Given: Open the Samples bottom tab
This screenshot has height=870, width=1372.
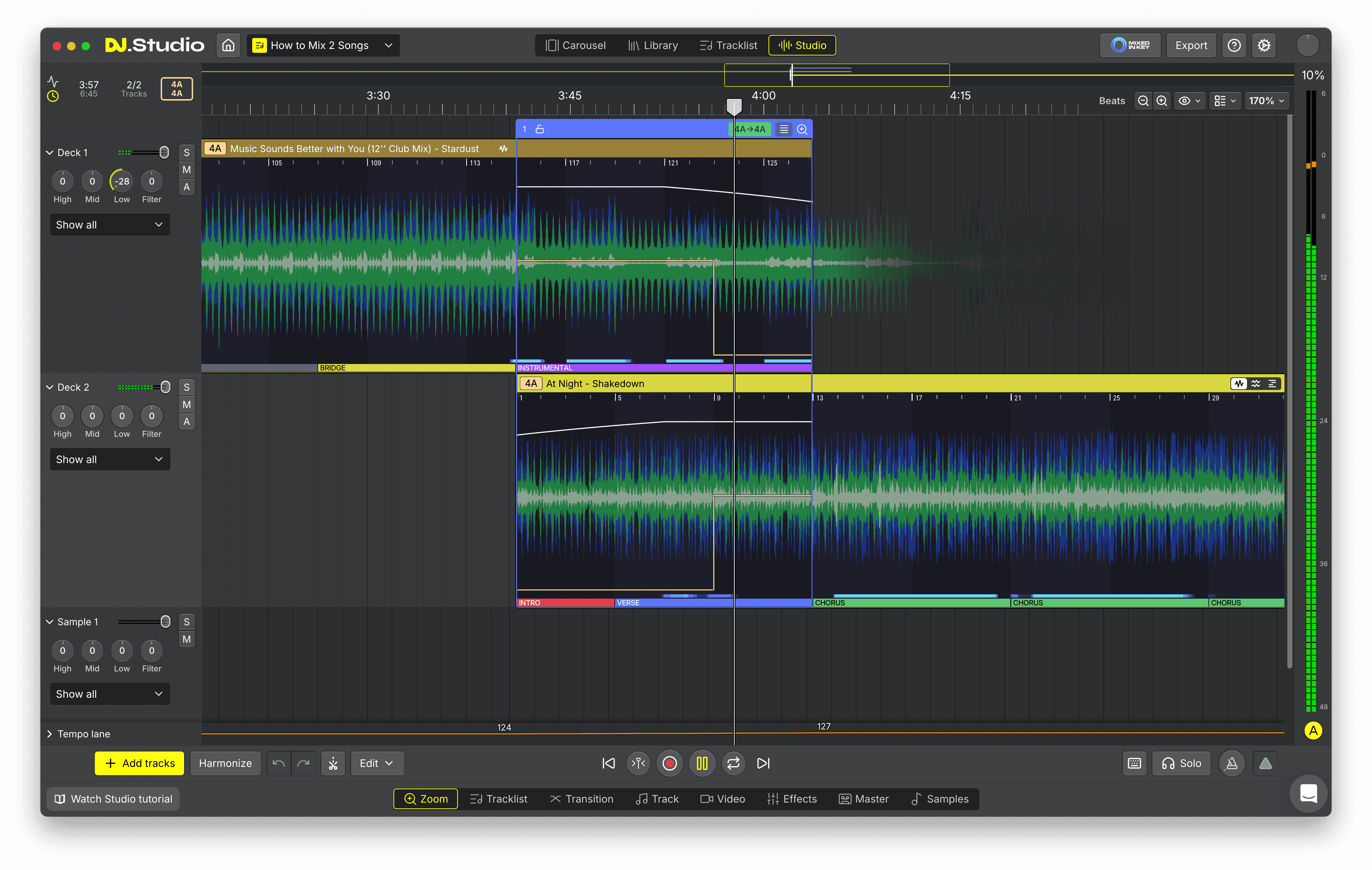Looking at the screenshot, I should point(940,799).
